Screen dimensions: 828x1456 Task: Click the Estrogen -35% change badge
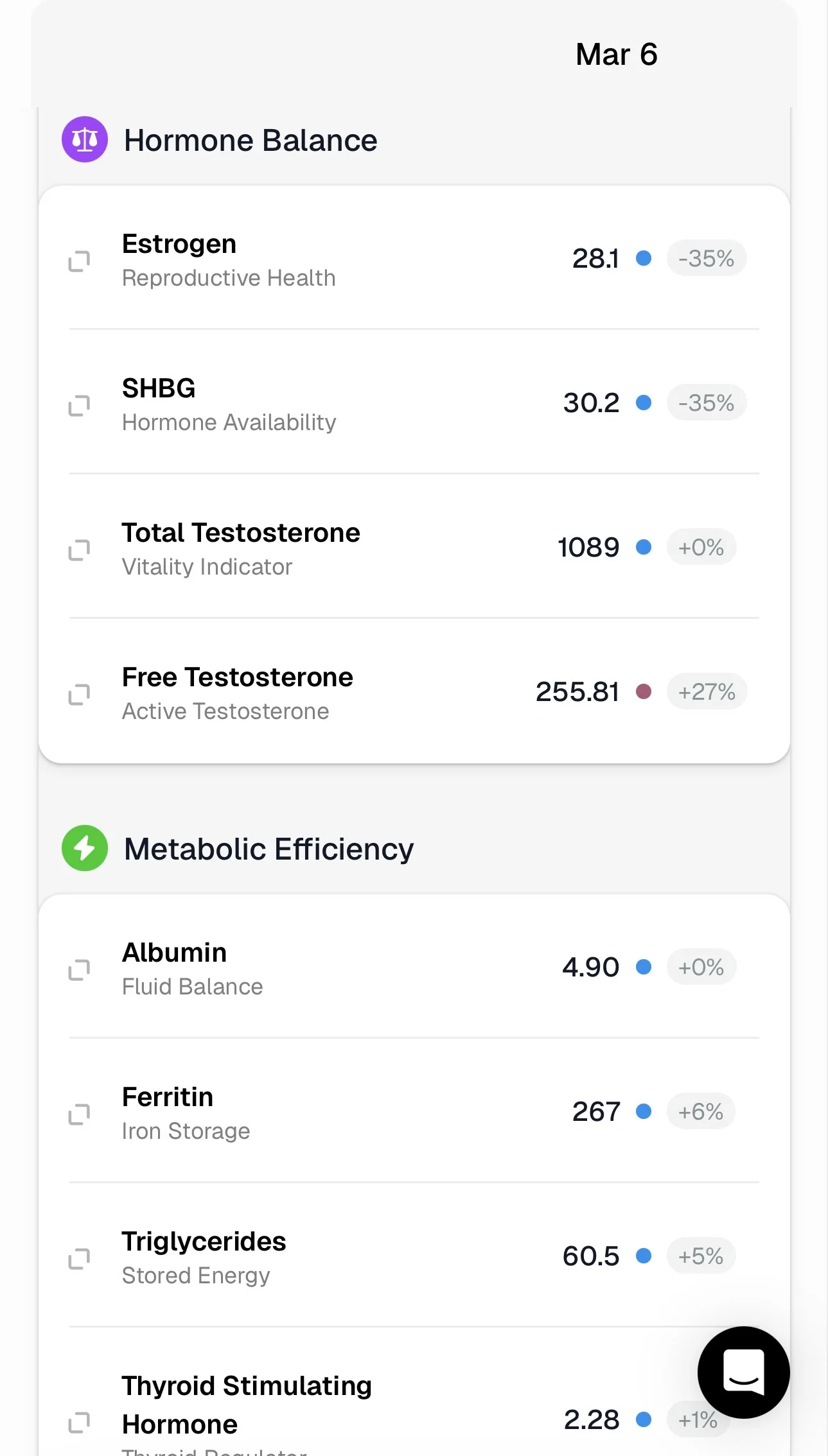(x=706, y=259)
